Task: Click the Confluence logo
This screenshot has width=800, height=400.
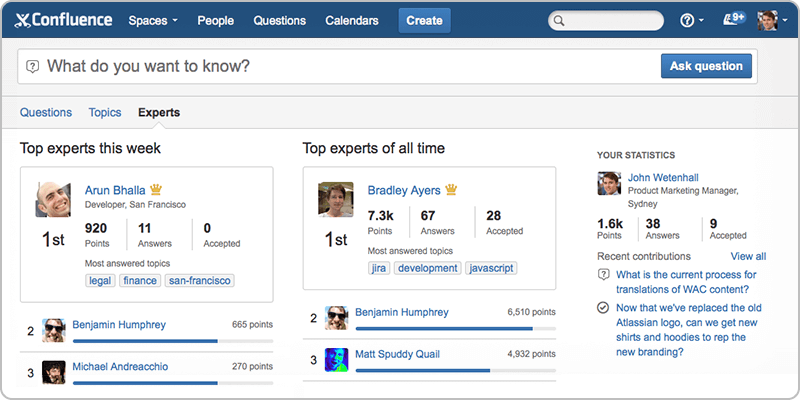Action: click(x=63, y=20)
